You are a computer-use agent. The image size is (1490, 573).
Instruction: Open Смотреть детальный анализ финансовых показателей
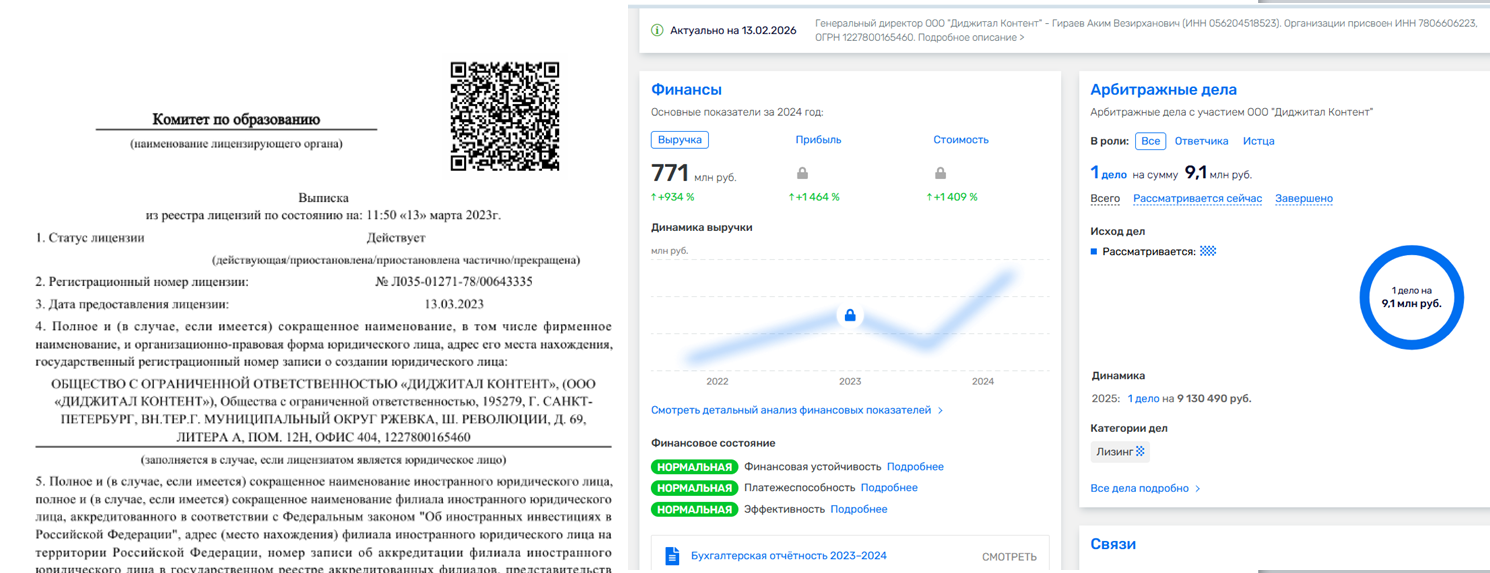tap(796, 410)
